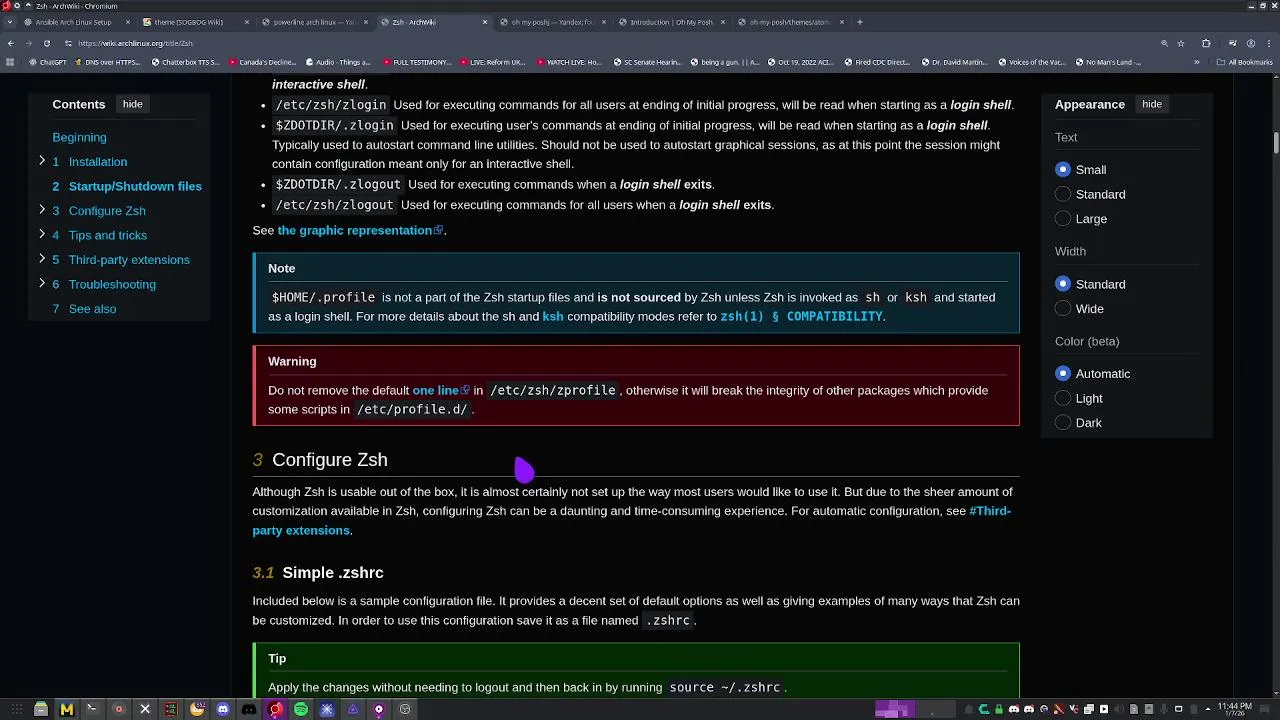This screenshot has width=1280, height=720.
Task: Hide the Contents sidebar
Action: coord(133,104)
